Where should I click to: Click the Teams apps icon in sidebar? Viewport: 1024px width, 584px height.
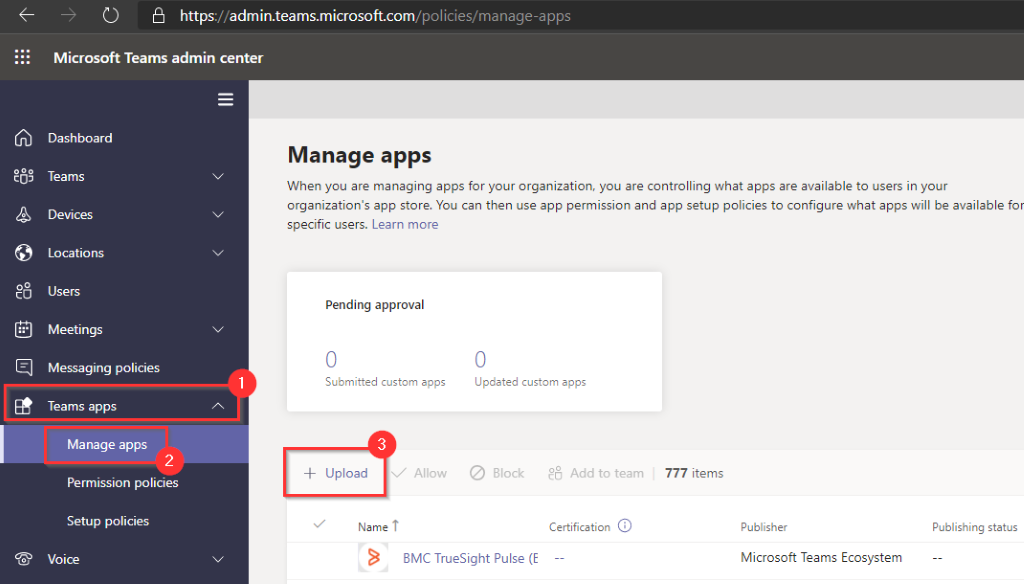(24, 406)
